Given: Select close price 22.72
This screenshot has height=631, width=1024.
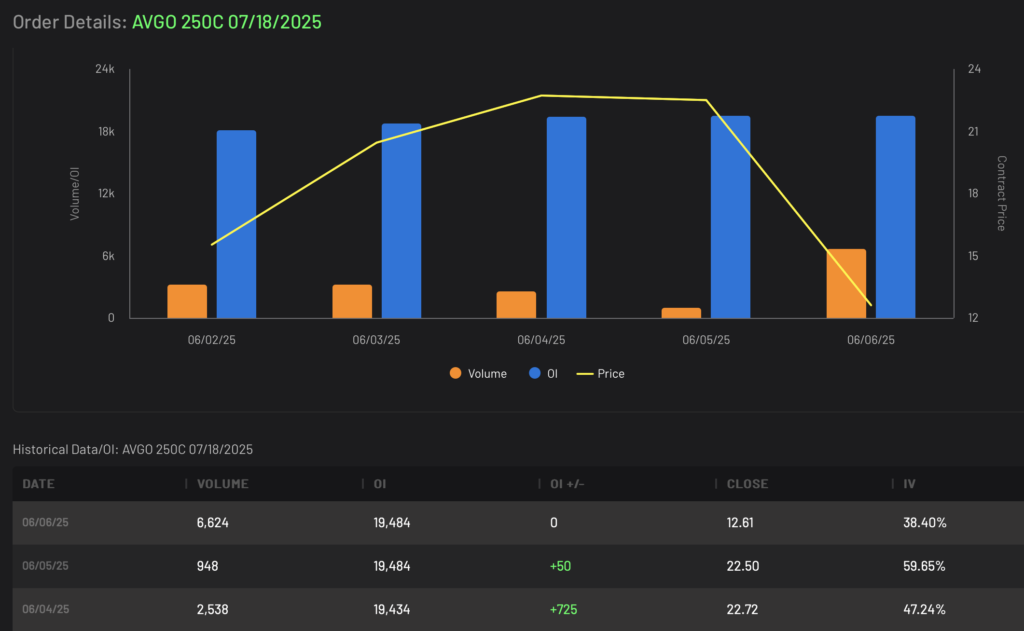Looking at the screenshot, I should pos(743,609).
